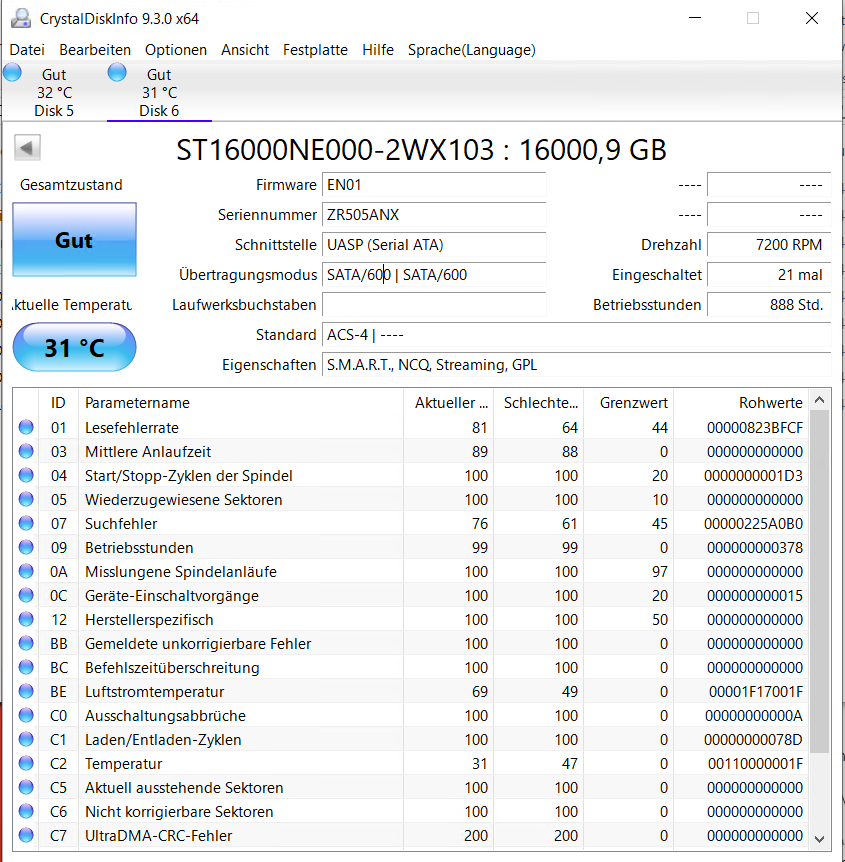Viewport: 845px width, 862px height.
Task: Open the Sprache(Language) menu
Action: pos(472,50)
